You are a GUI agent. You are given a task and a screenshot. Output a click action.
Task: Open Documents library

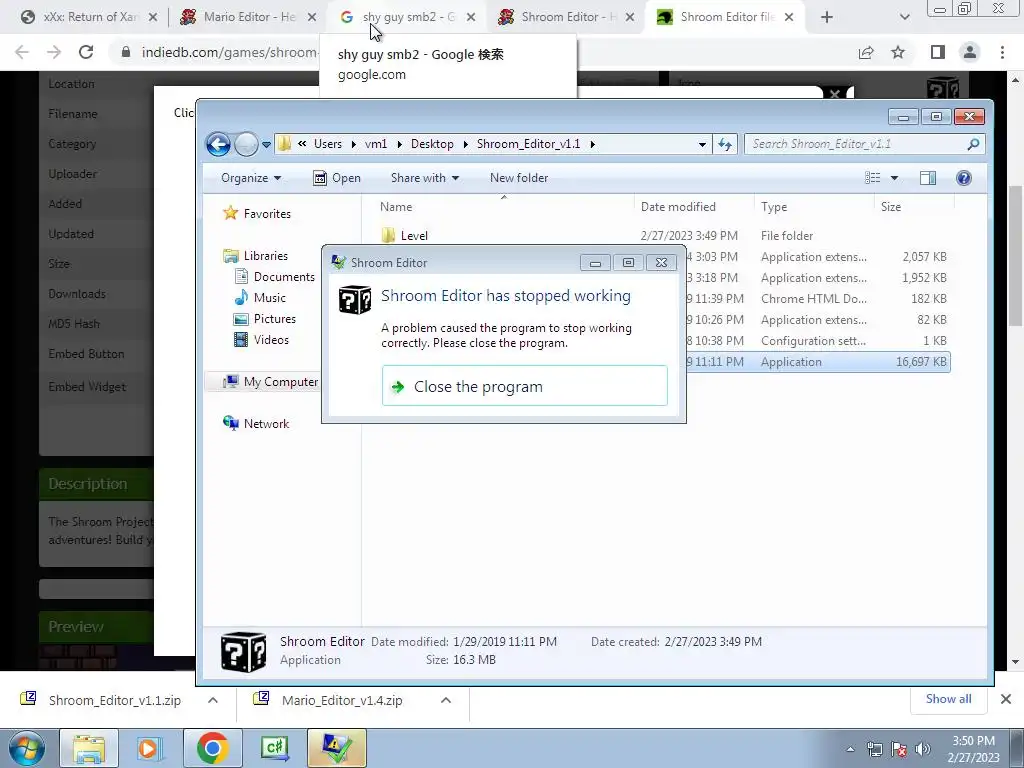pos(284,276)
